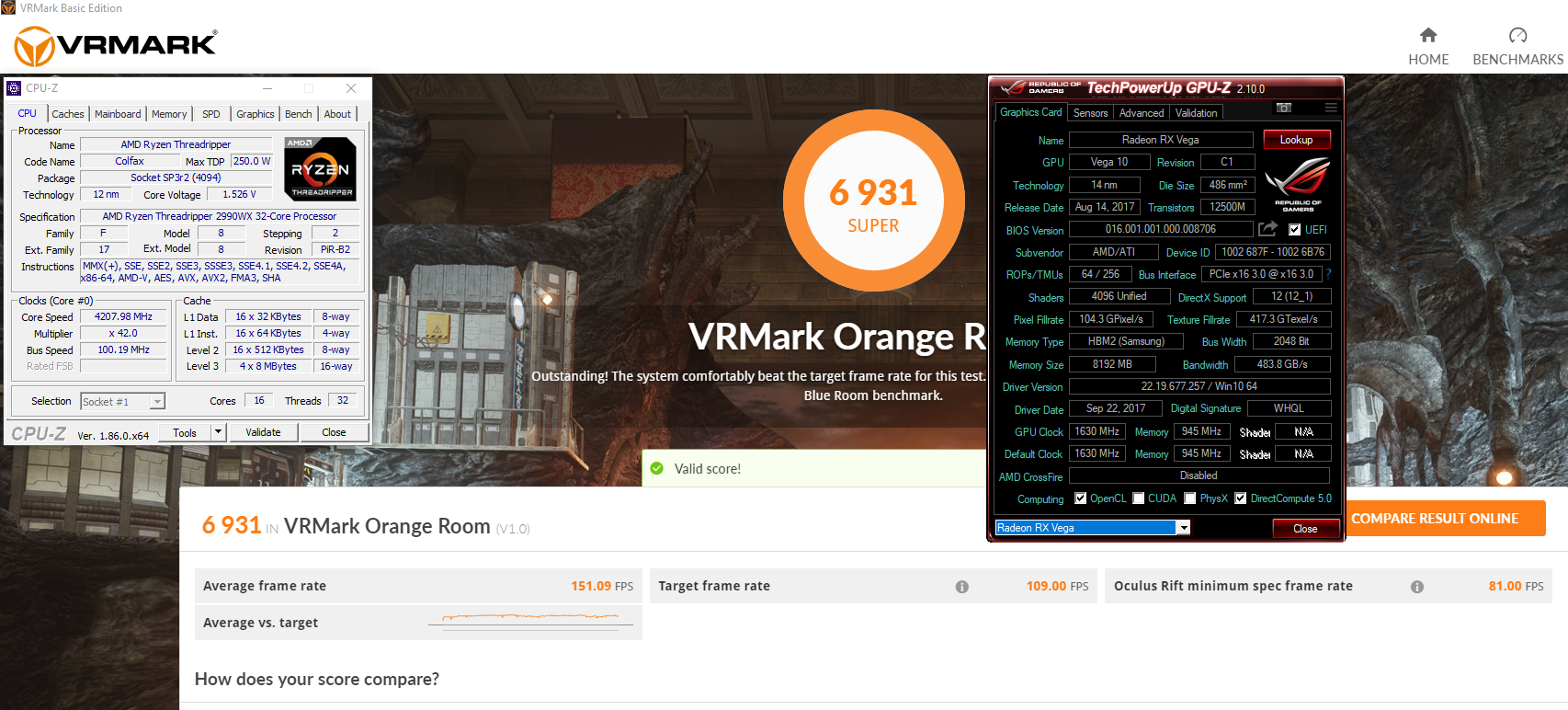Image resolution: width=1568 pixels, height=710 pixels.
Task: Go to VRMark HOME
Action: (x=1428, y=46)
